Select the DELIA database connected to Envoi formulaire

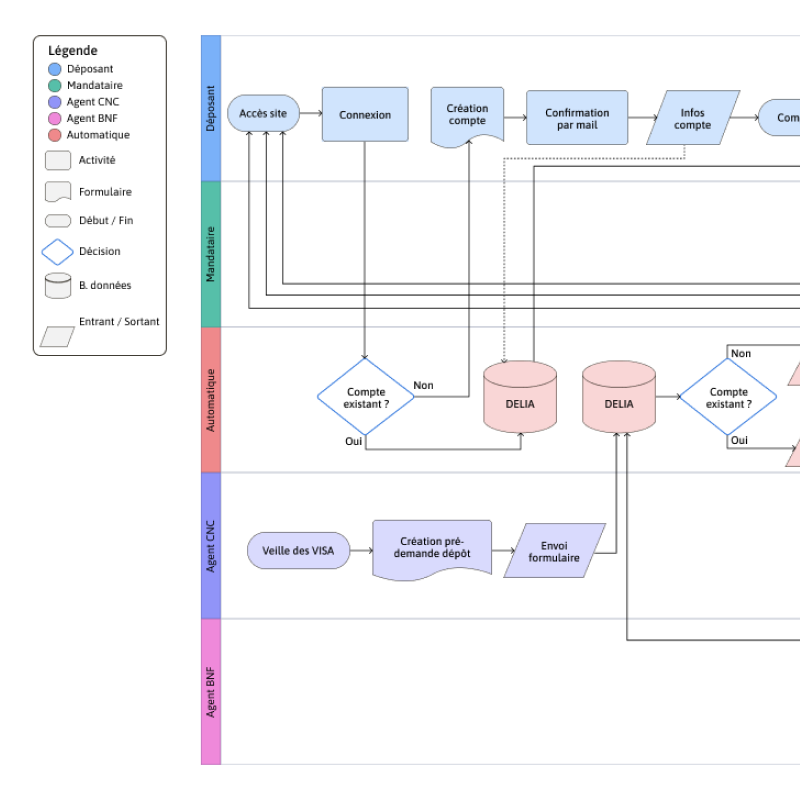(619, 397)
